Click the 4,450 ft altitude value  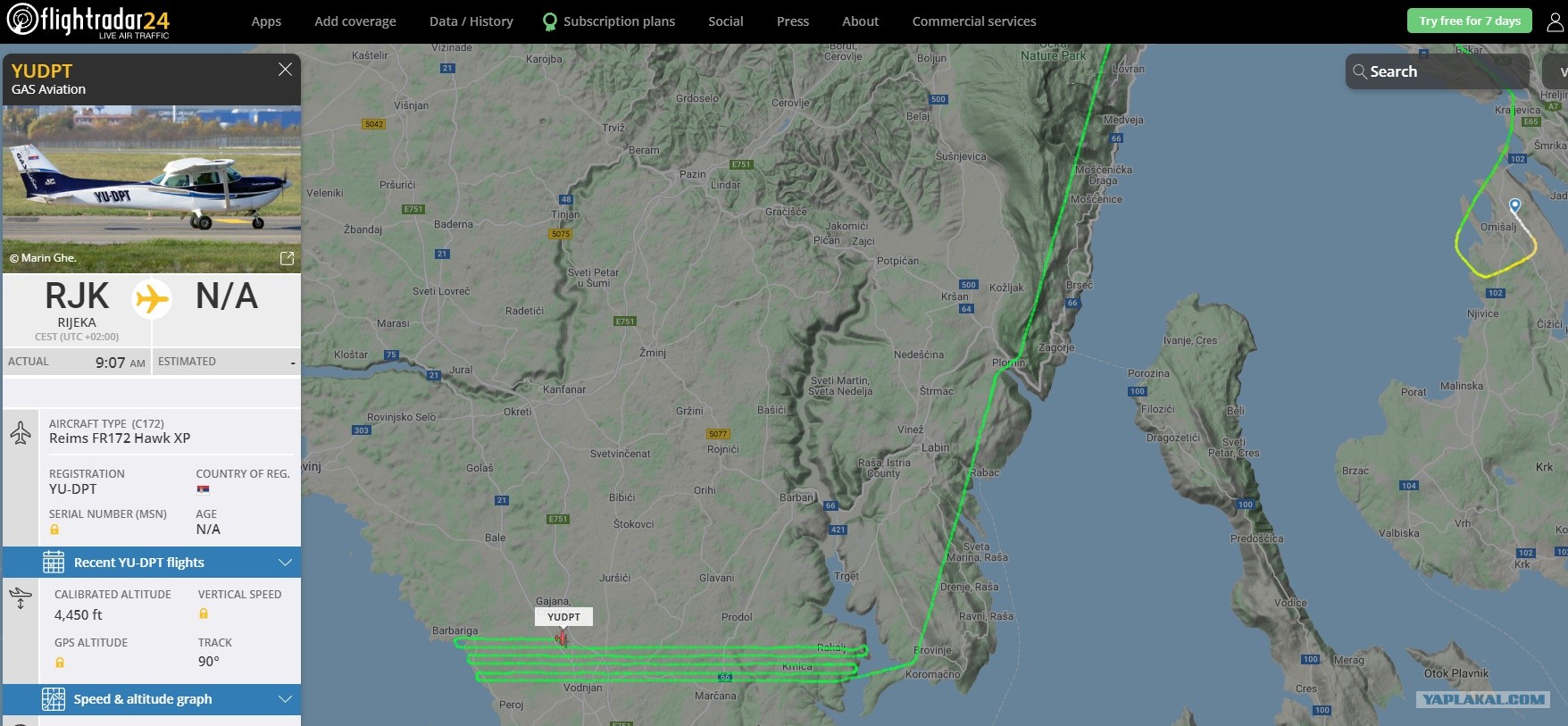pyautogui.click(x=79, y=615)
